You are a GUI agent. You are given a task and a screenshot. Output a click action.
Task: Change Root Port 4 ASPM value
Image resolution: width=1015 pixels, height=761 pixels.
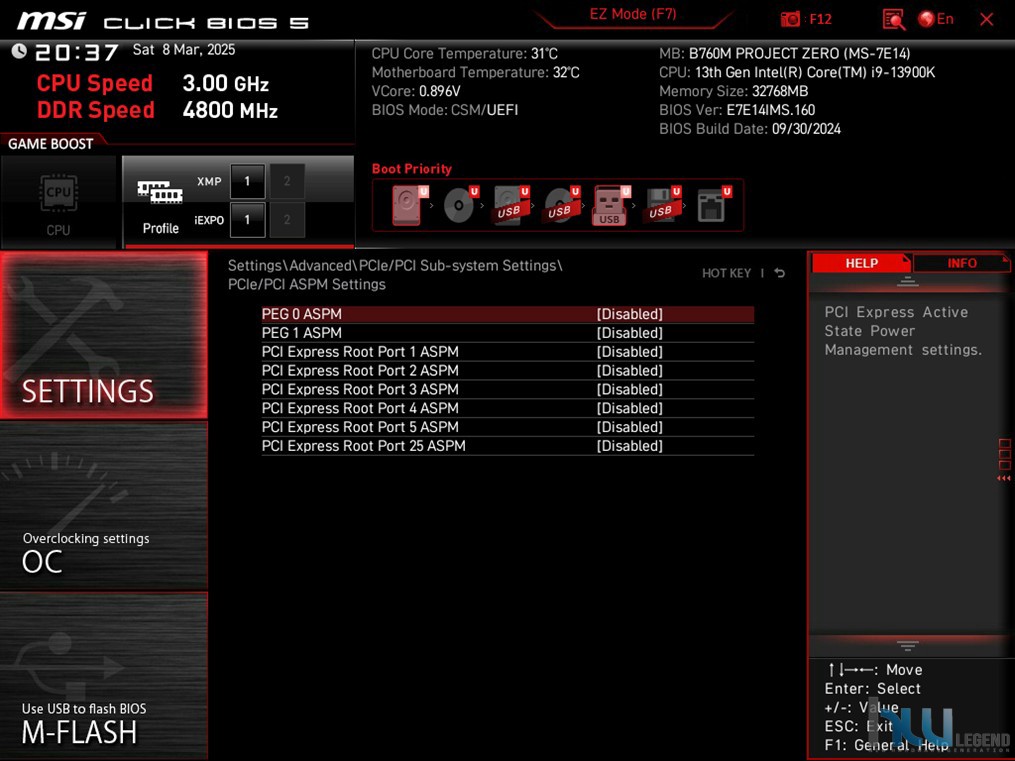(629, 408)
